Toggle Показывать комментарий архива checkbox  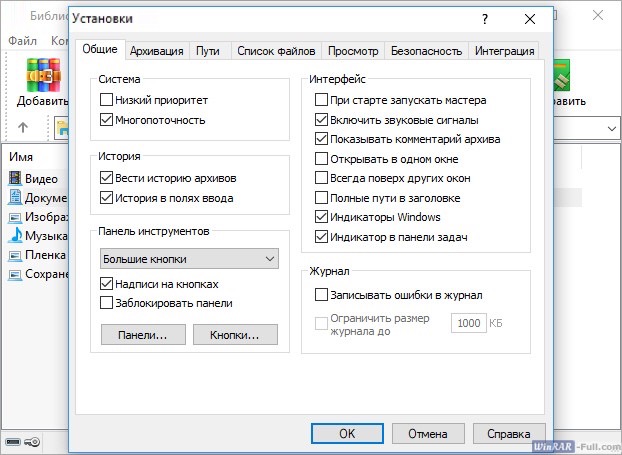click(321, 139)
